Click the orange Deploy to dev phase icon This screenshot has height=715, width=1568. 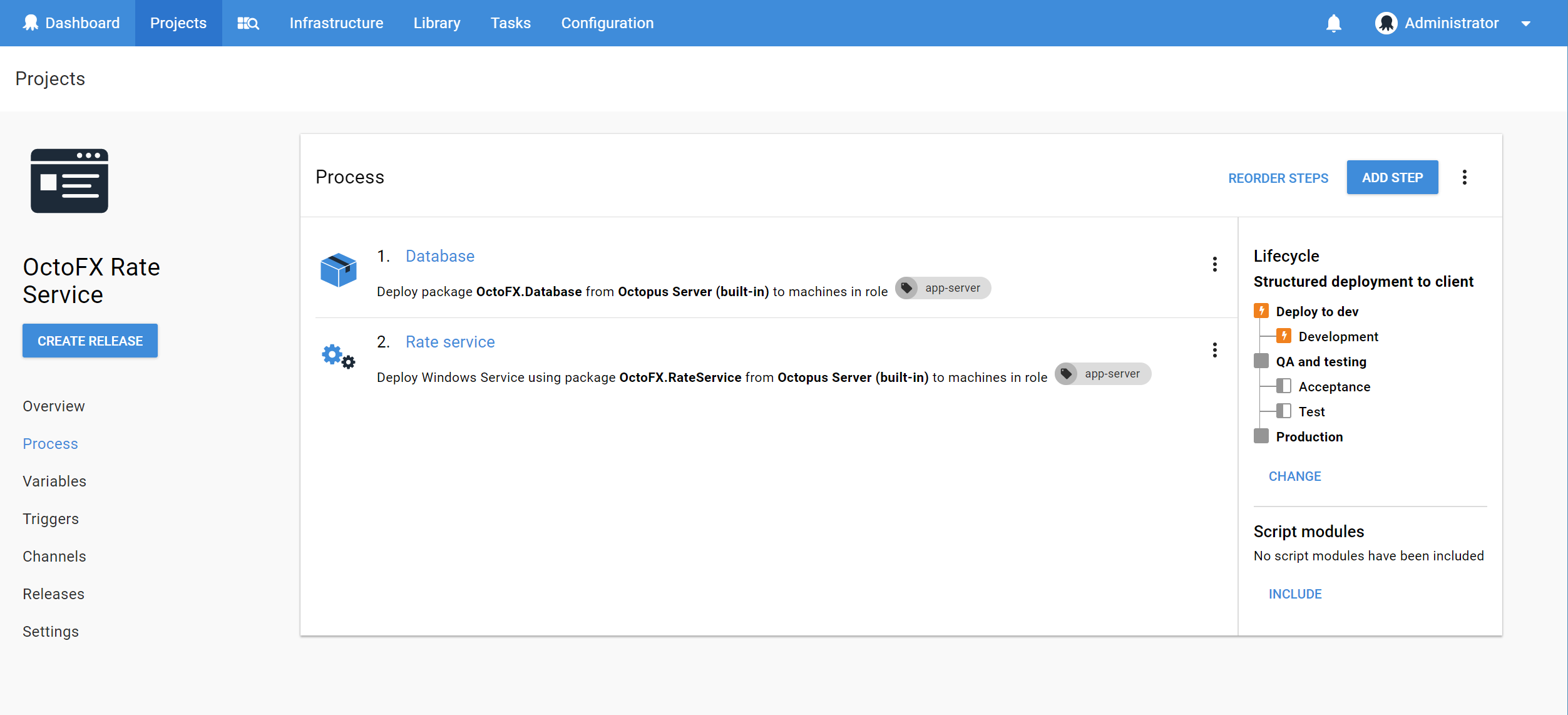tap(1261, 311)
